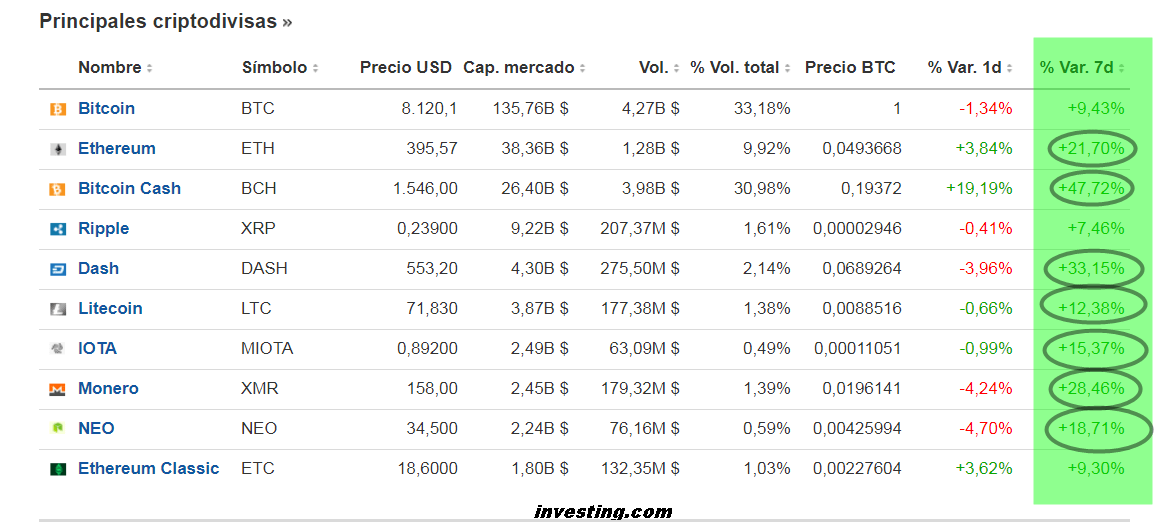Click the IOTA coin icon
This screenshot has height=525, width=1162.
58,349
